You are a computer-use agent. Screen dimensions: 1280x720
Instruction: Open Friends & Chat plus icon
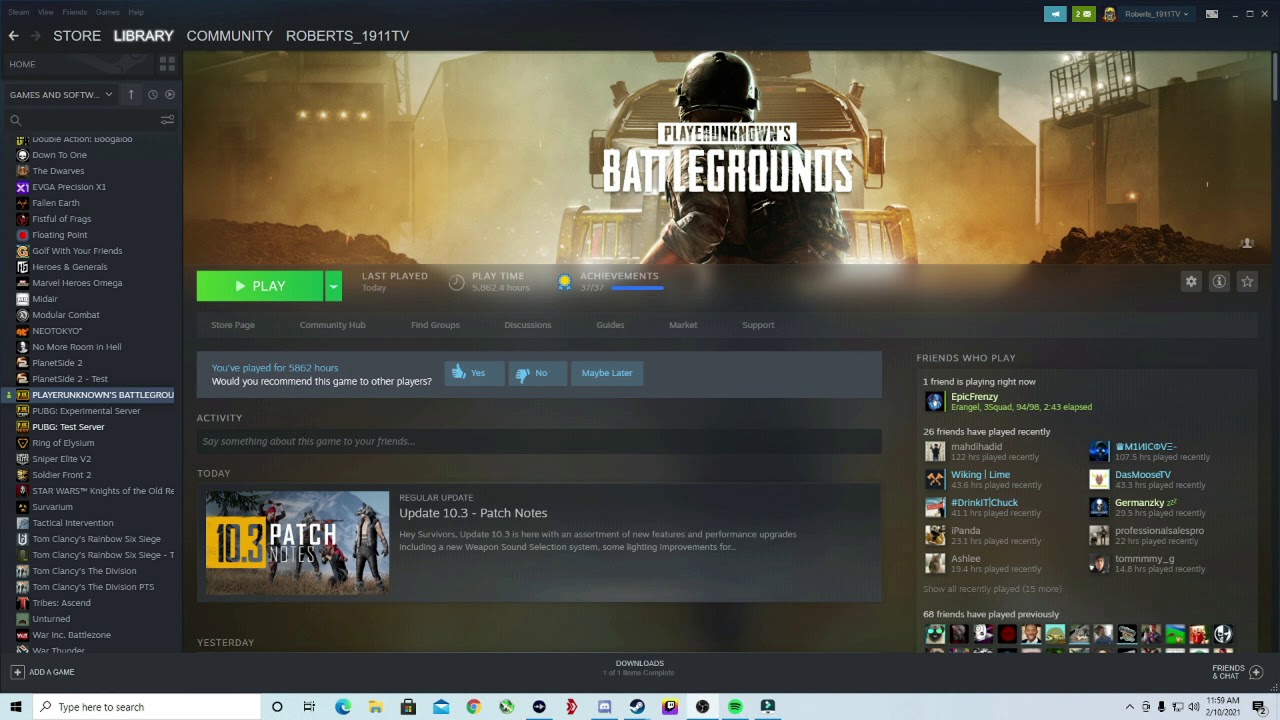(x=1256, y=672)
